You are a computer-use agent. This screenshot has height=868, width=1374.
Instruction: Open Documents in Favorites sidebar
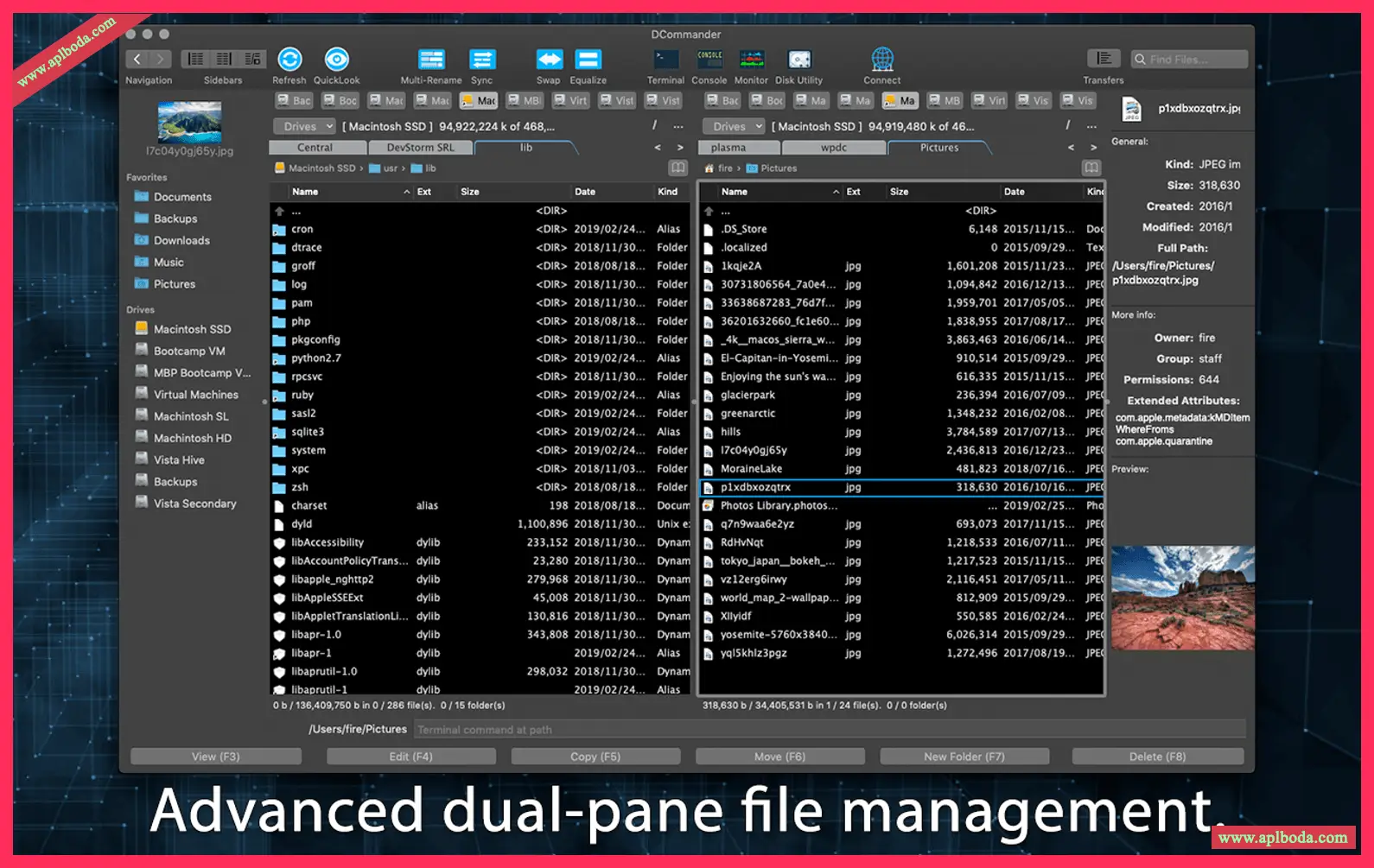[182, 197]
